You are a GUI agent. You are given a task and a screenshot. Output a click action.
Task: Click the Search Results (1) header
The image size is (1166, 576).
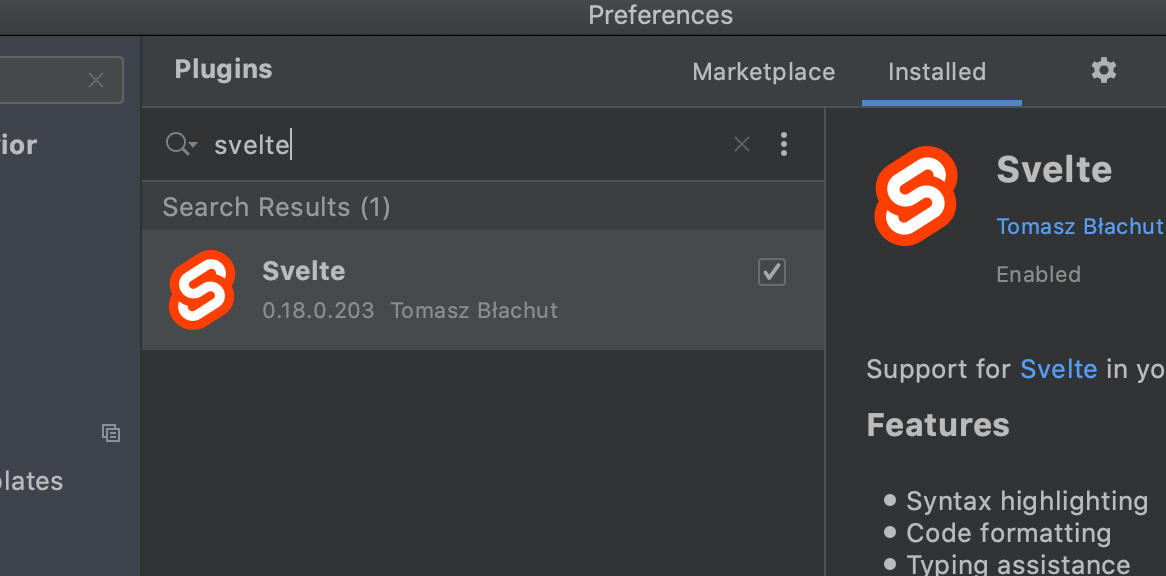276,207
